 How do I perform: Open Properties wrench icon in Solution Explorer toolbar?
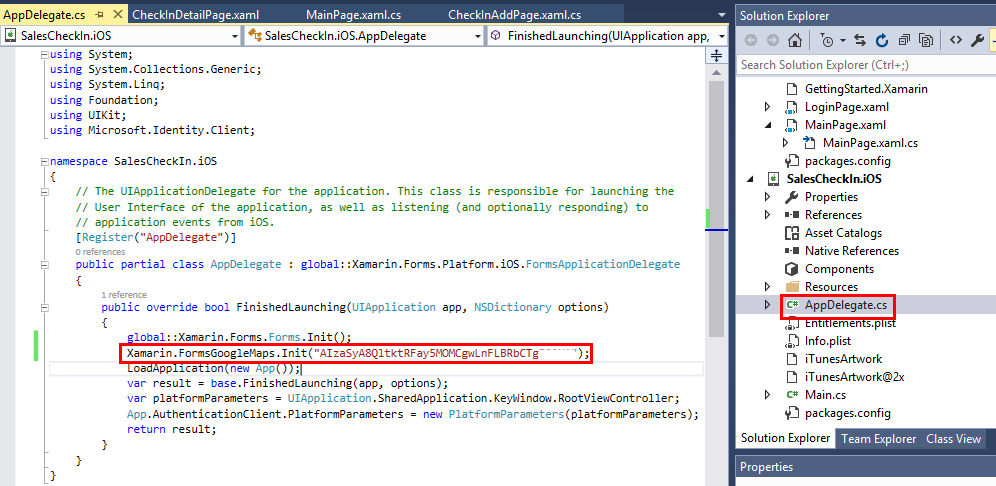click(978, 41)
